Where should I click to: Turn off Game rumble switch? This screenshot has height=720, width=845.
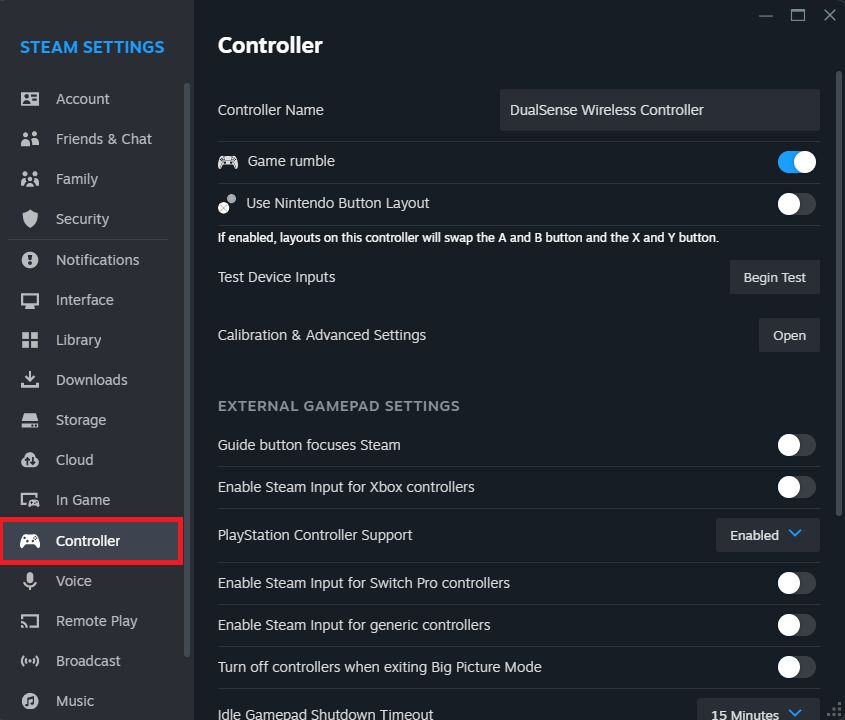[x=796, y=162]
